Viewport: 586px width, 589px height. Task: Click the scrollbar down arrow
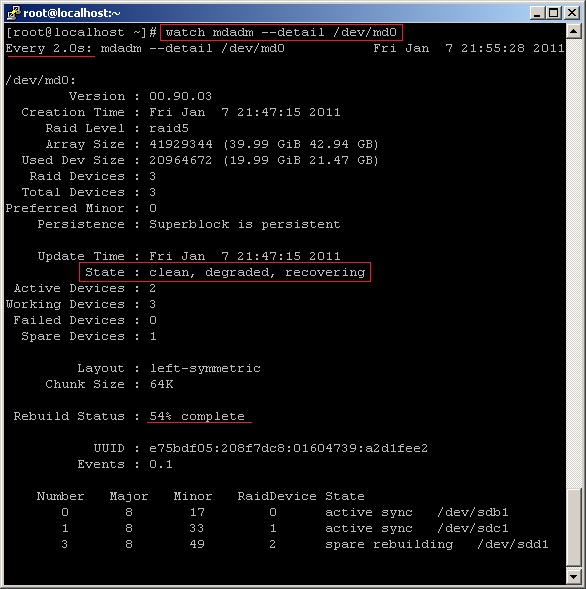(574, 577)
